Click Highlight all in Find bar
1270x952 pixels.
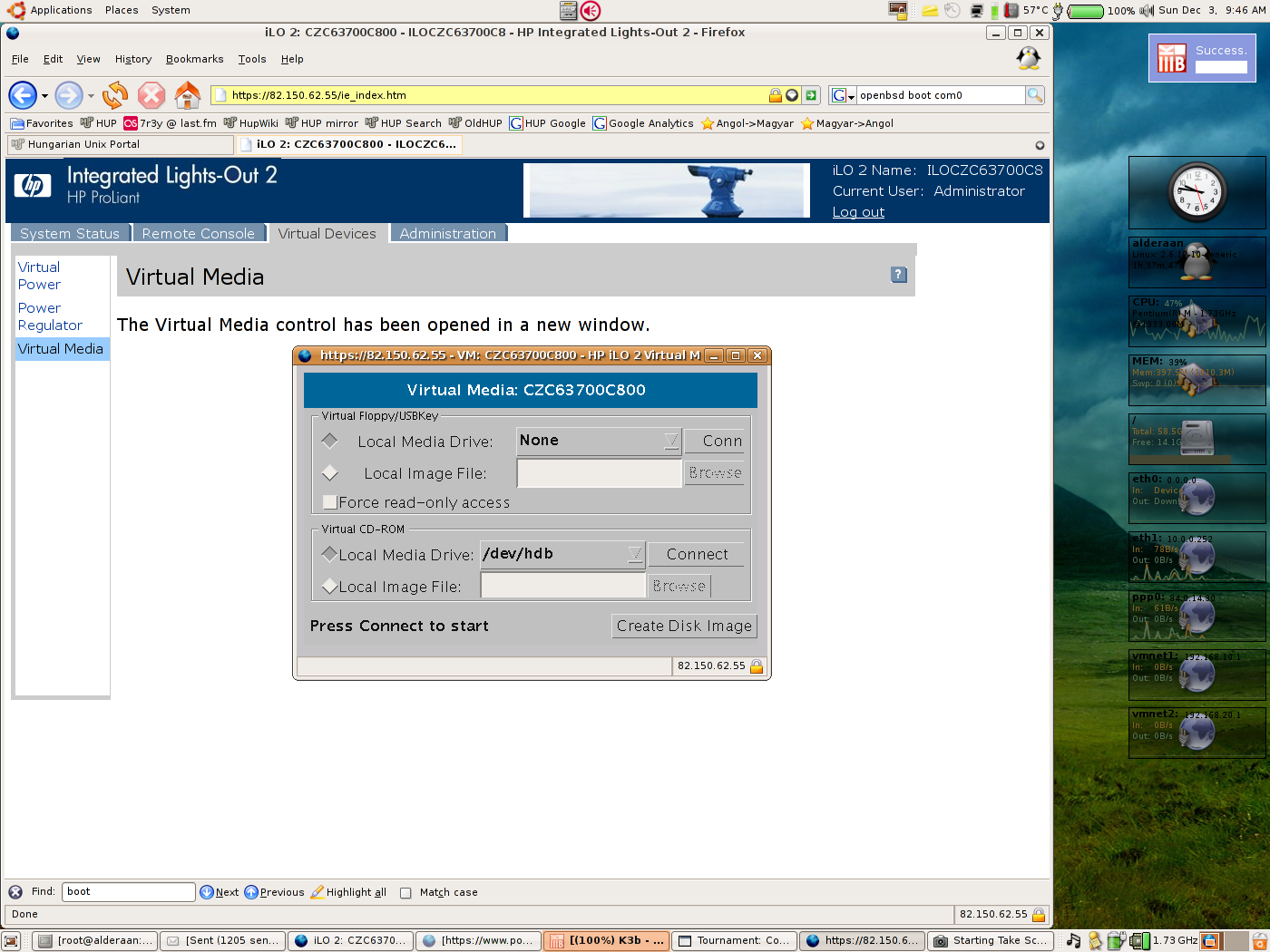click(348, 892)
